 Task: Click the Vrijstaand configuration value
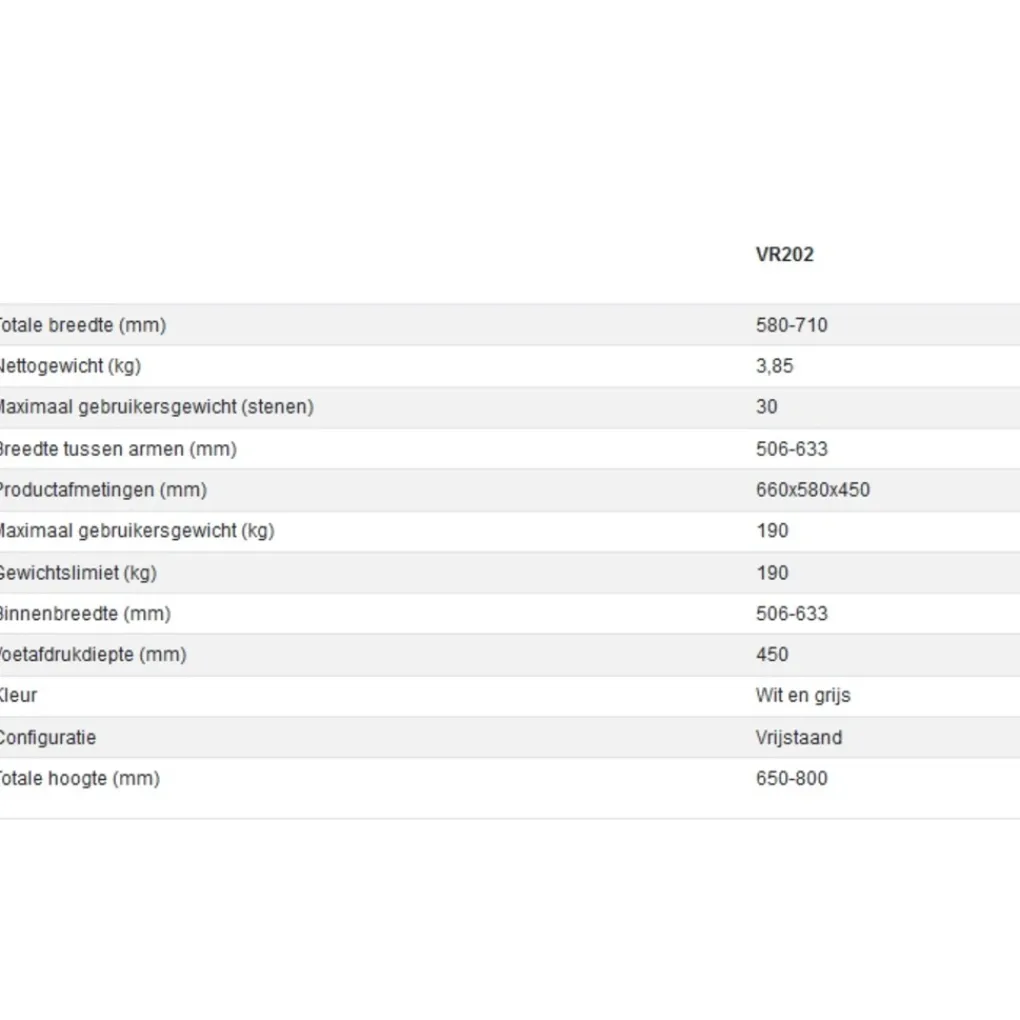coord(799,738)
